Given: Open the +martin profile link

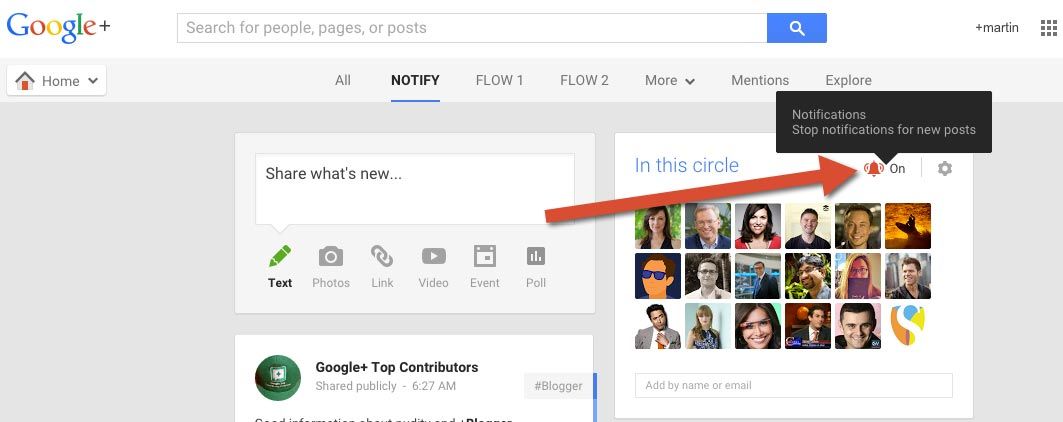Looking at the screenshot, I should [x=997, y=28].
